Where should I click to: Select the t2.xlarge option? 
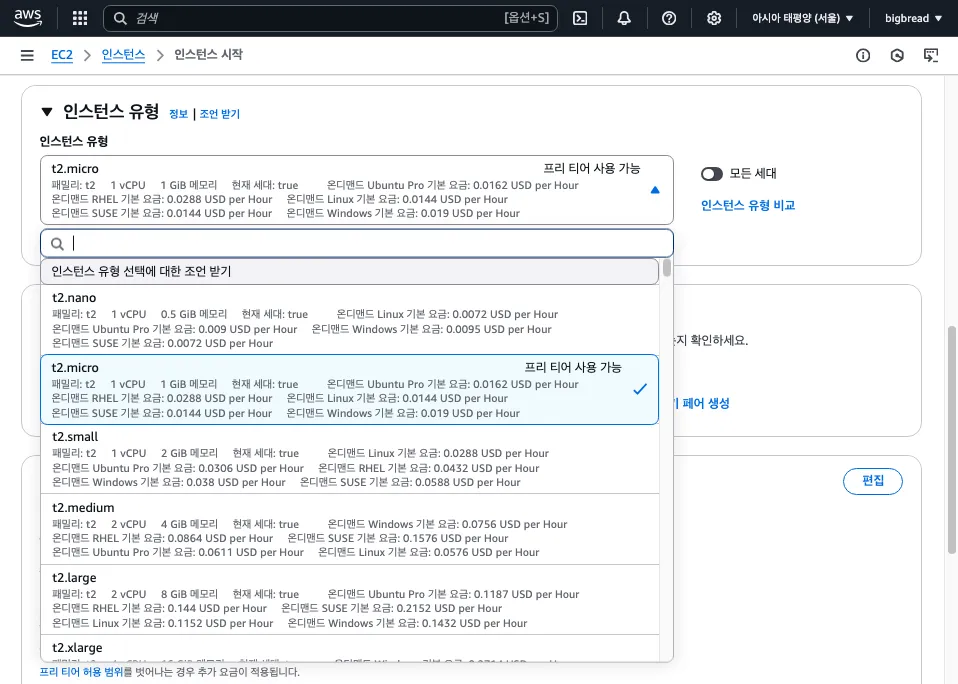click(x=349, y=649)
